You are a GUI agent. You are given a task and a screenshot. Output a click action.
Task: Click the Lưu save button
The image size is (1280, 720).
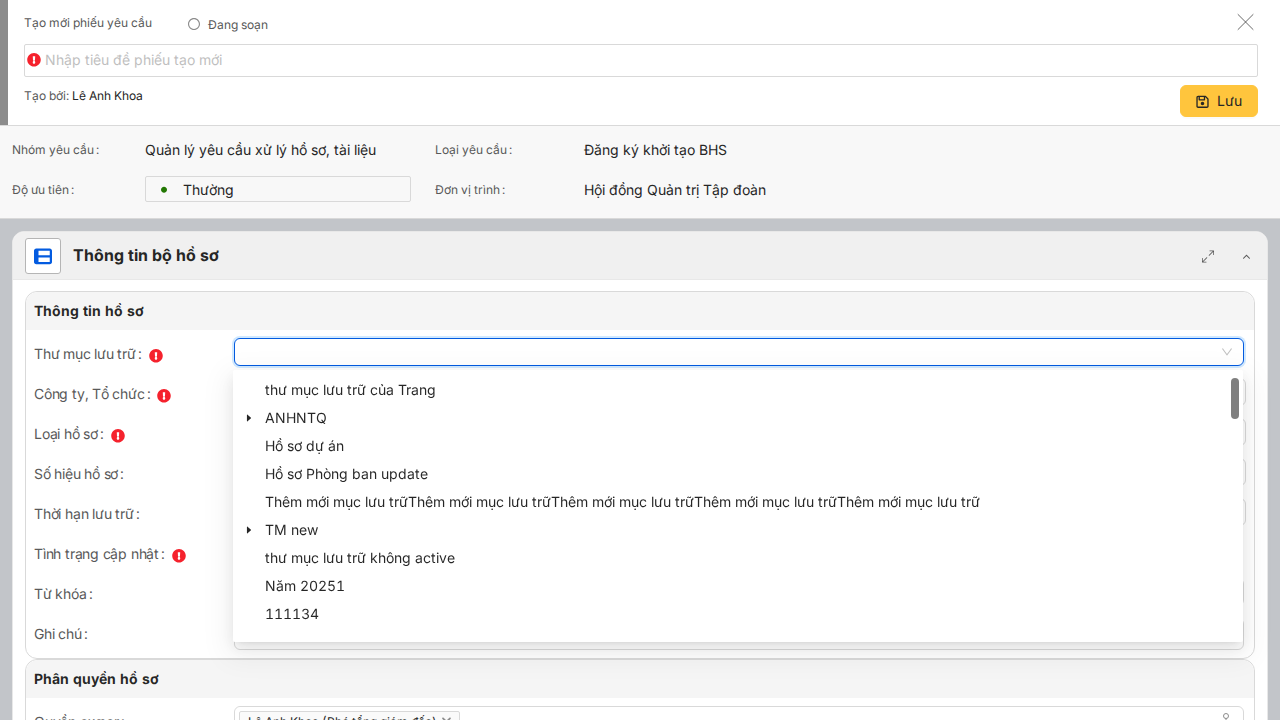point(1218,101)
